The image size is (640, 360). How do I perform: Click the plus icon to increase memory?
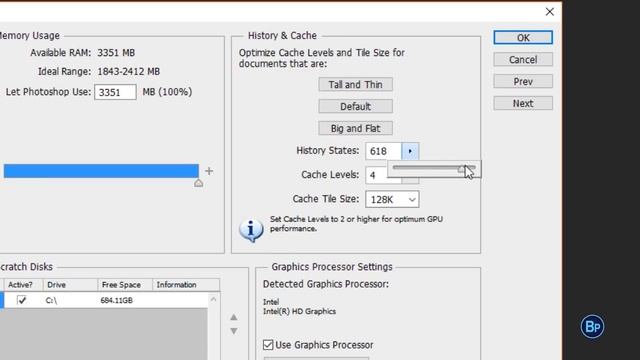pyautogui.click(x=209, y=171)
